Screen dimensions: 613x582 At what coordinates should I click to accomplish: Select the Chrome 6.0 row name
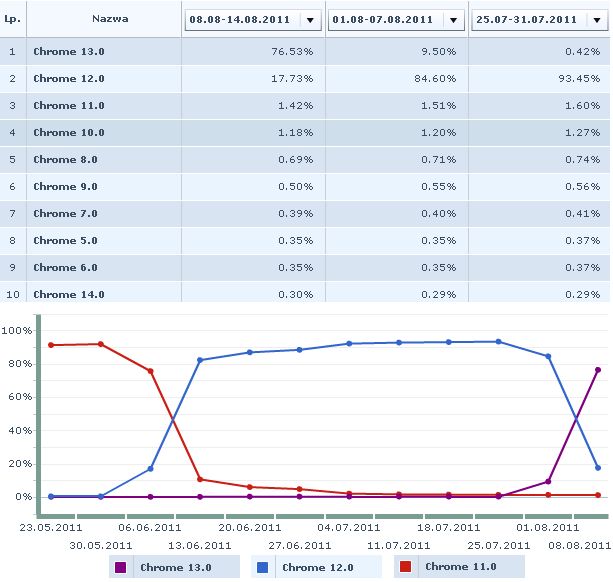(65, 267)
